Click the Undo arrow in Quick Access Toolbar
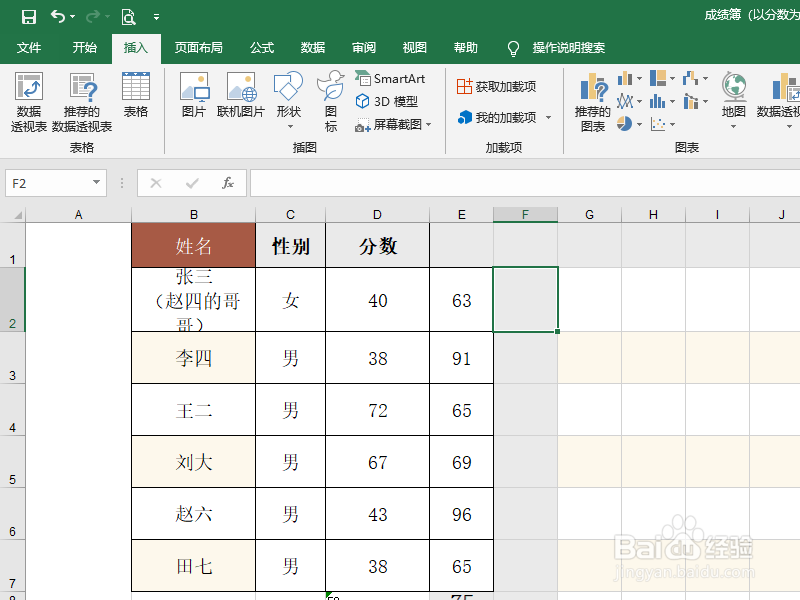This screenshot has height=600, width=800. point(60,14)
